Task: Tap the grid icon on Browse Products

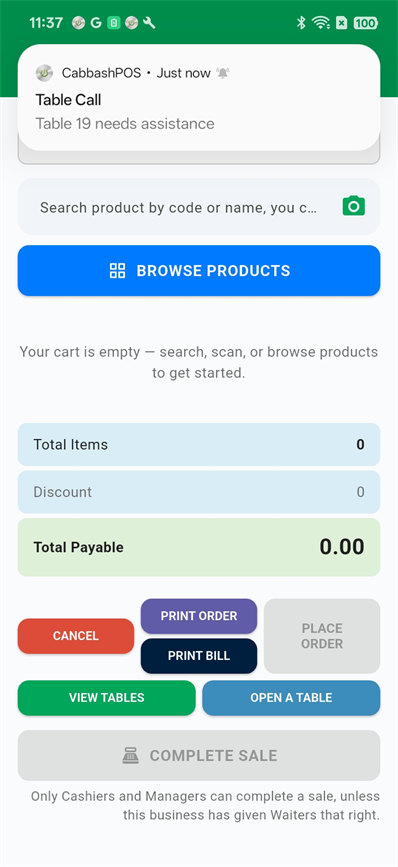Action: click(117, 270)
